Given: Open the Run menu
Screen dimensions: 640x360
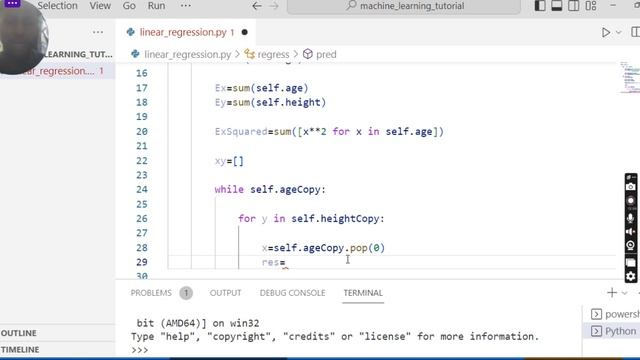Looking at the screenshot, I should pos(156,6).
